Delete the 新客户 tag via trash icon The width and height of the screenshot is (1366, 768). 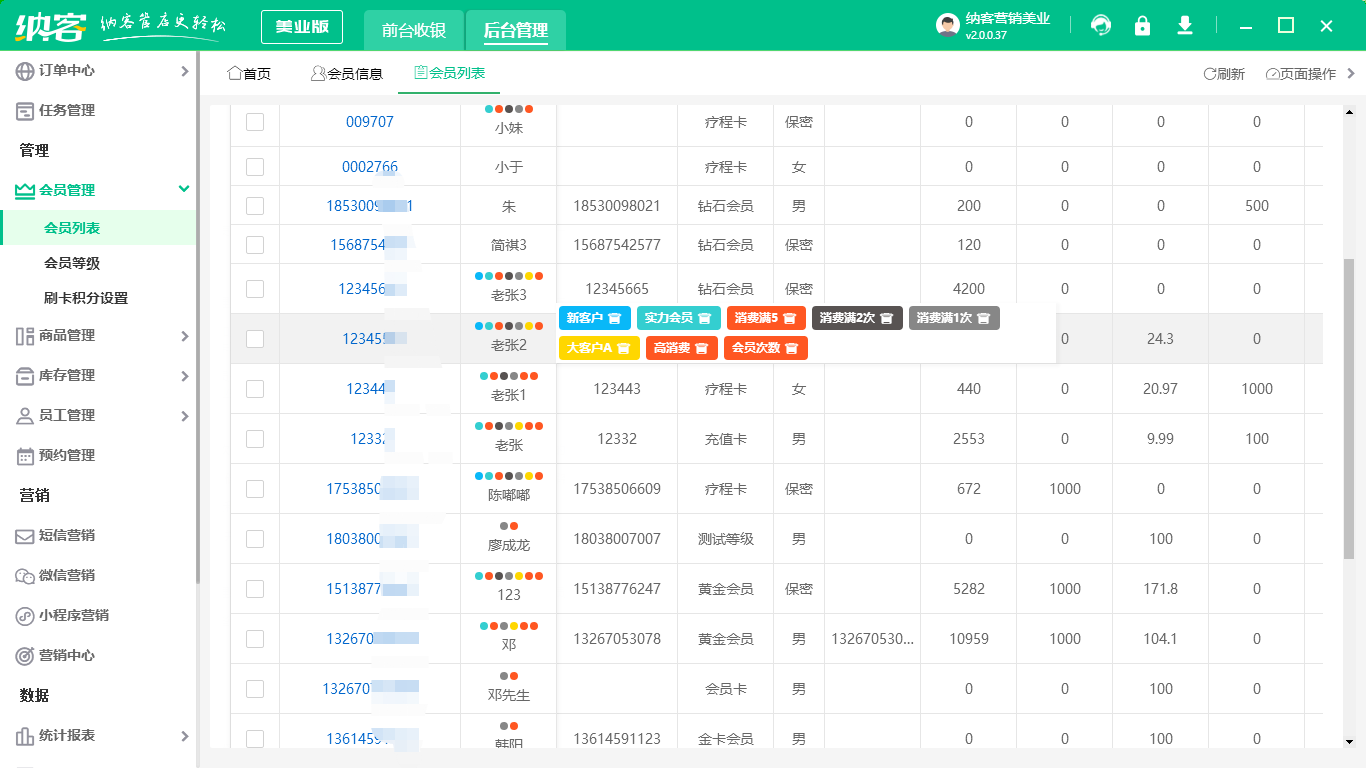615,318
